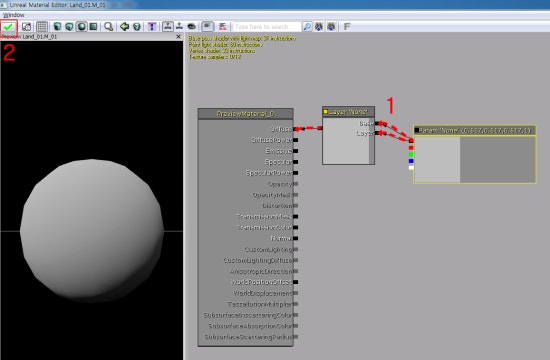Select the cylinder preview shape icon
550x360 pixels.
[x=57, y=27]
